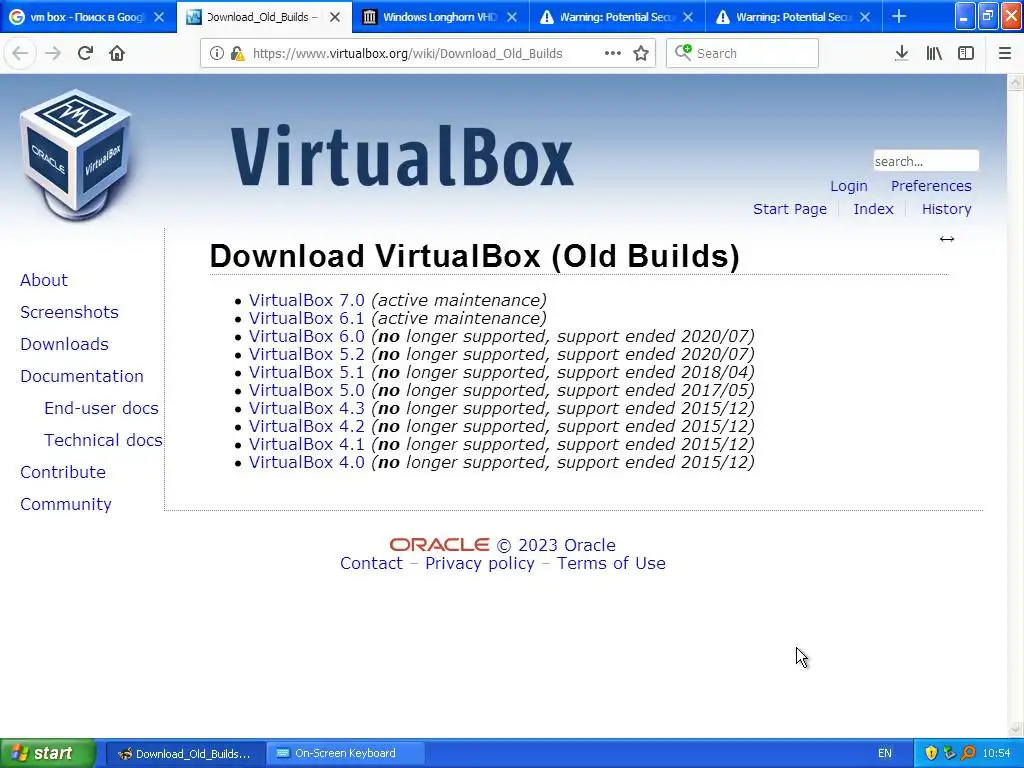1024x768 pixels.
Task: Open the VirtualBox 4.0 builds link
Action: click(x=306, y=462)
